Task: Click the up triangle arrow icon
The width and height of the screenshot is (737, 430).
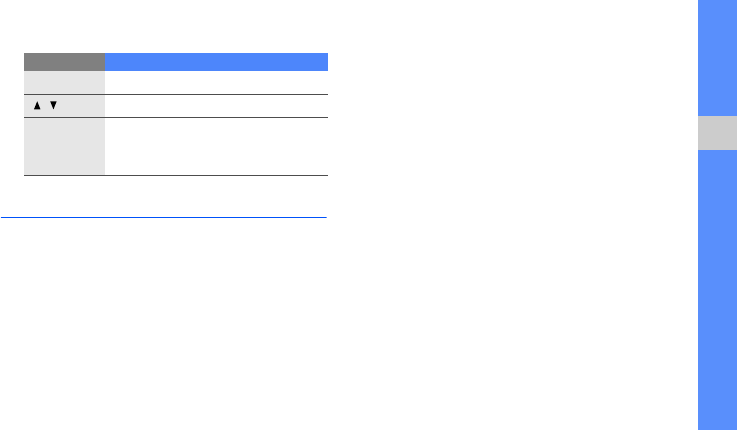Action: pos(38,106)
